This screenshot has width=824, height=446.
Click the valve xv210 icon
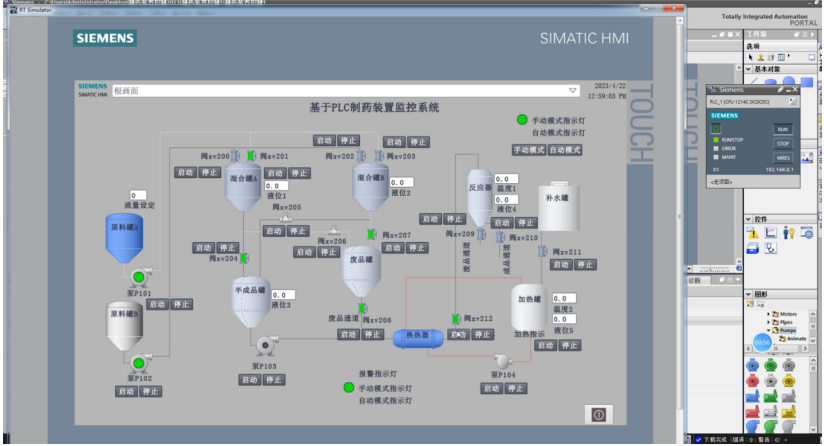click(x=500, y=237)
